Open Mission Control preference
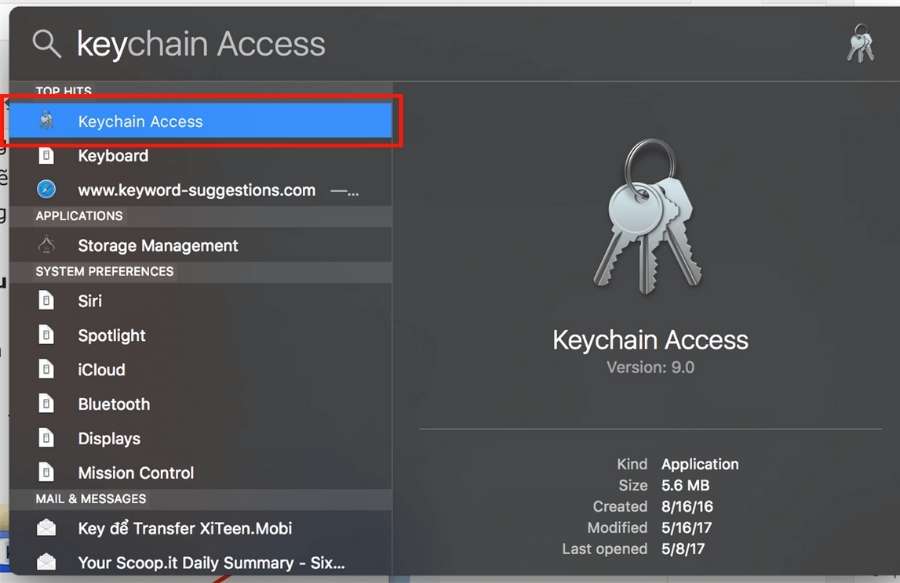900x583 pixels. point(136,473)
